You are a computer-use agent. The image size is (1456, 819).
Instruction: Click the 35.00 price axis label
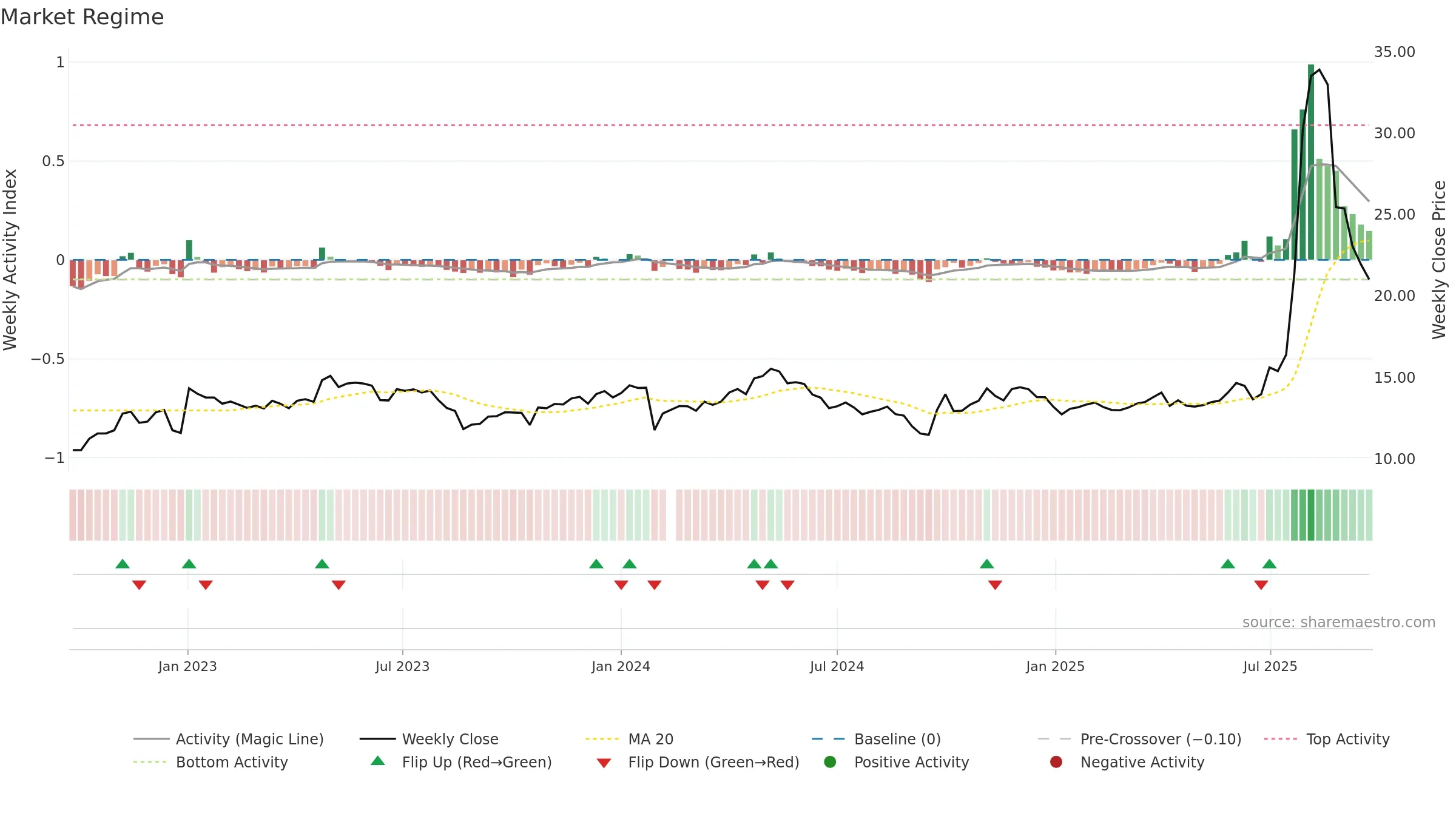tap(1395, 52)
